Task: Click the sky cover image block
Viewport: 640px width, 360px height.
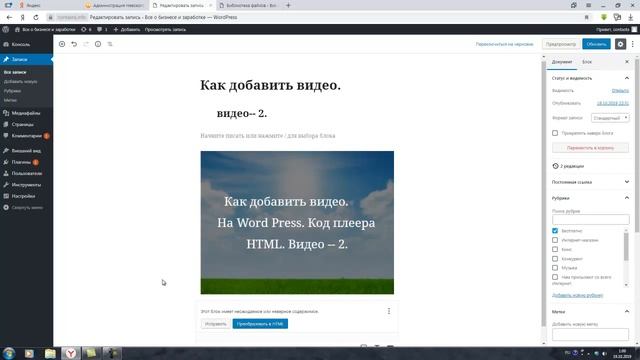Action: point(297,222)
